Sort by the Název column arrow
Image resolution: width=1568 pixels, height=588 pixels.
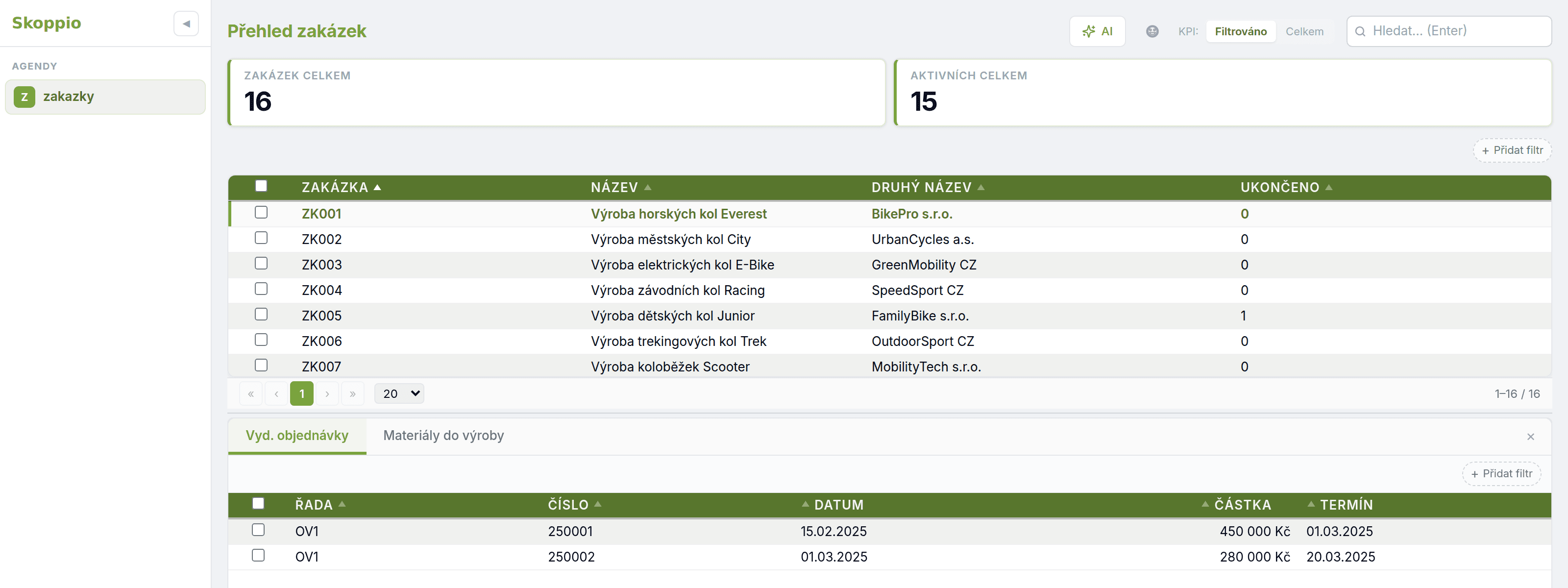coord(648,188)
